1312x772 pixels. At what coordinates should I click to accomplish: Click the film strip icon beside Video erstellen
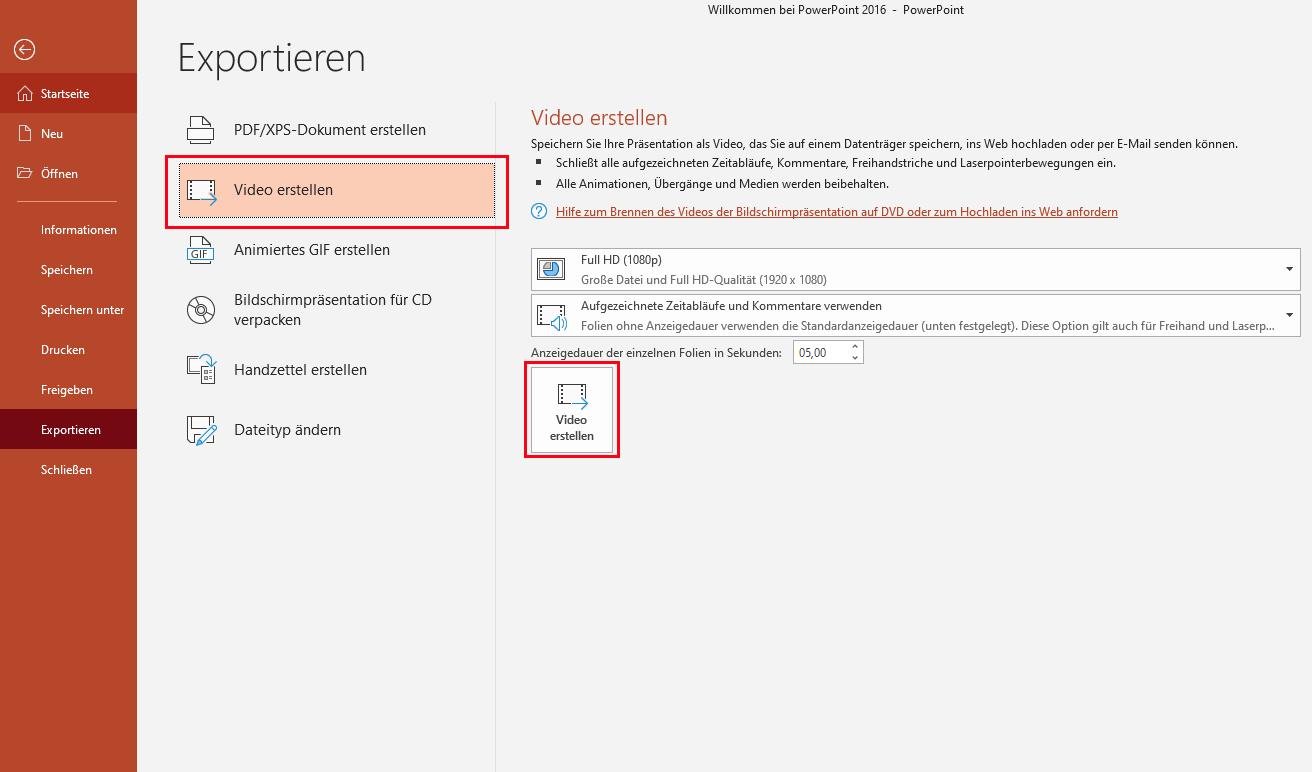tap(202, 191)
